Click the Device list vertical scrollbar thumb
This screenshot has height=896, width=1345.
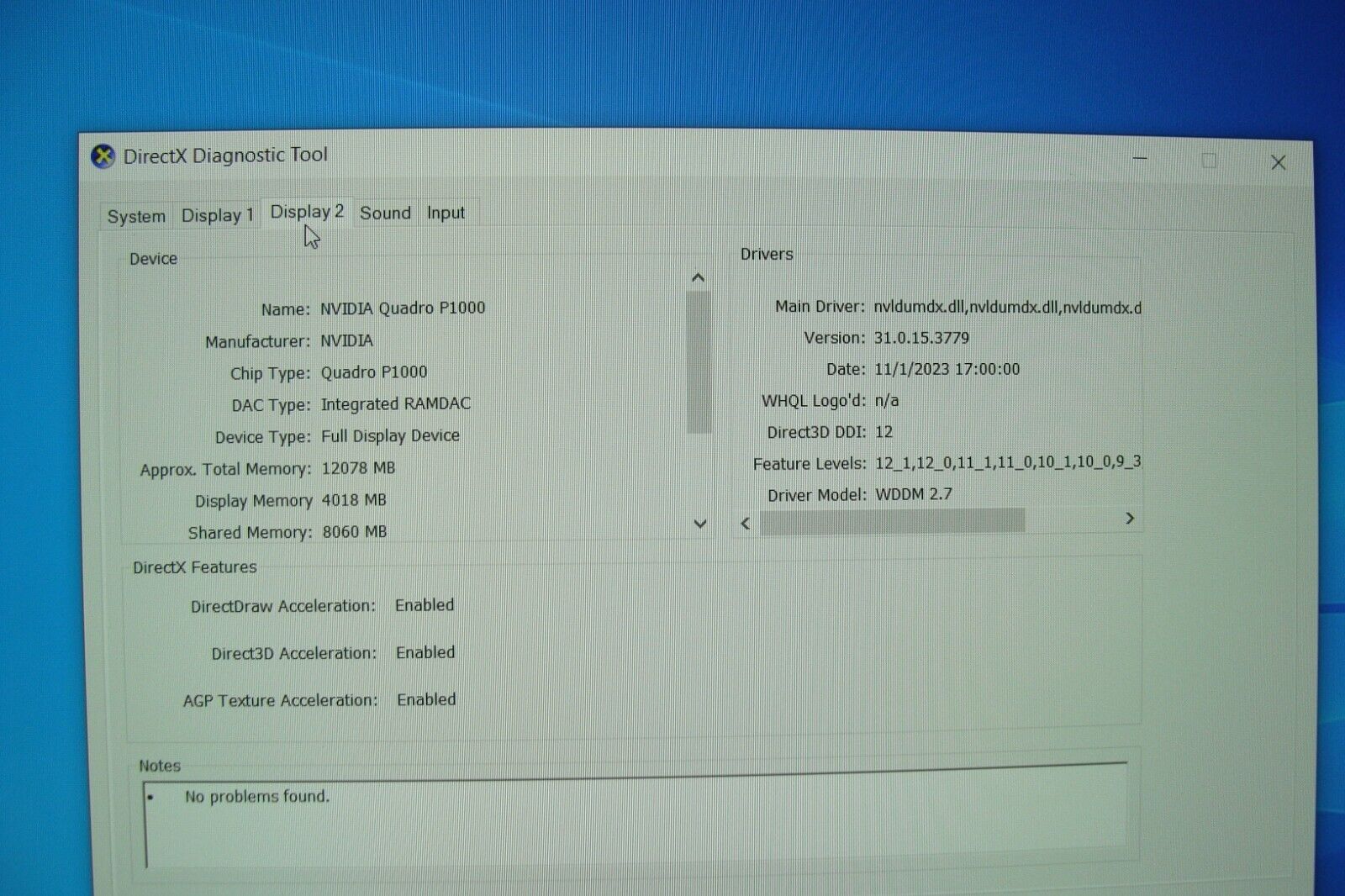(699, 362)
